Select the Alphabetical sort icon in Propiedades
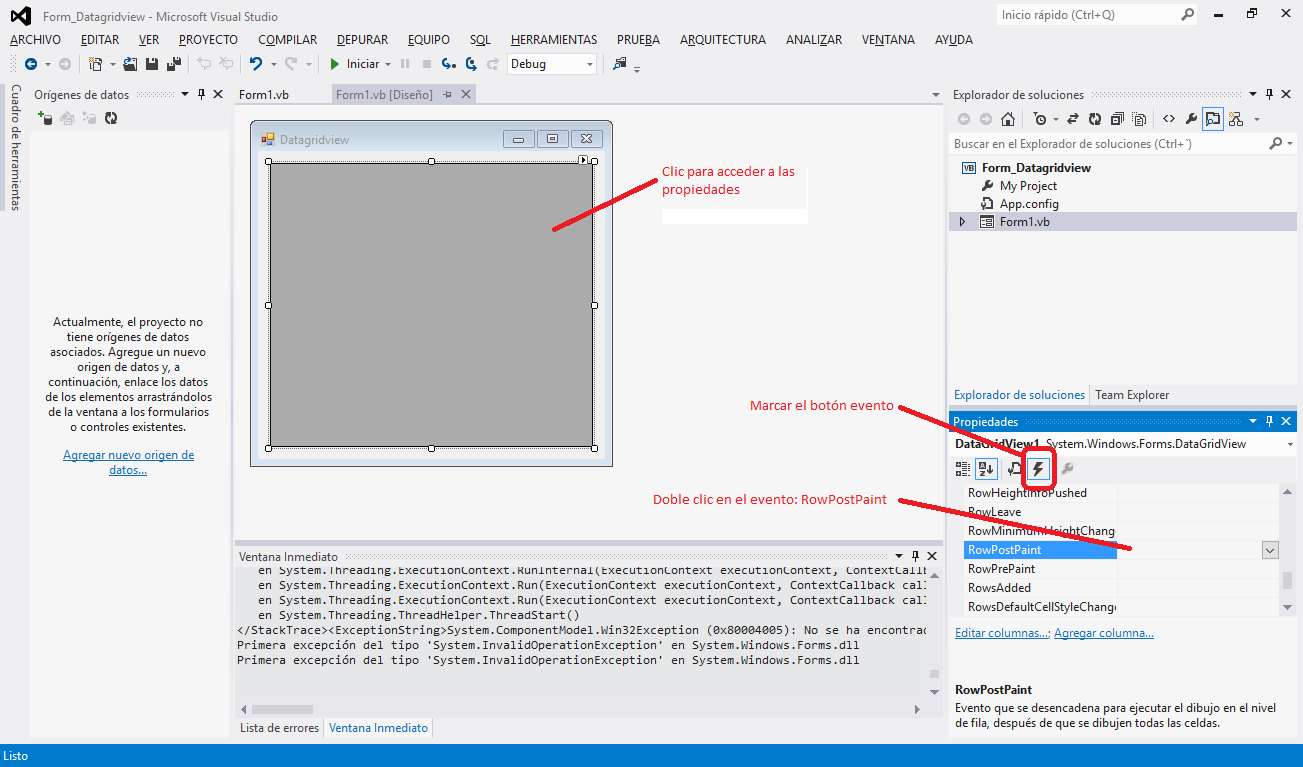1303x767 pixels. pos(986,468)
